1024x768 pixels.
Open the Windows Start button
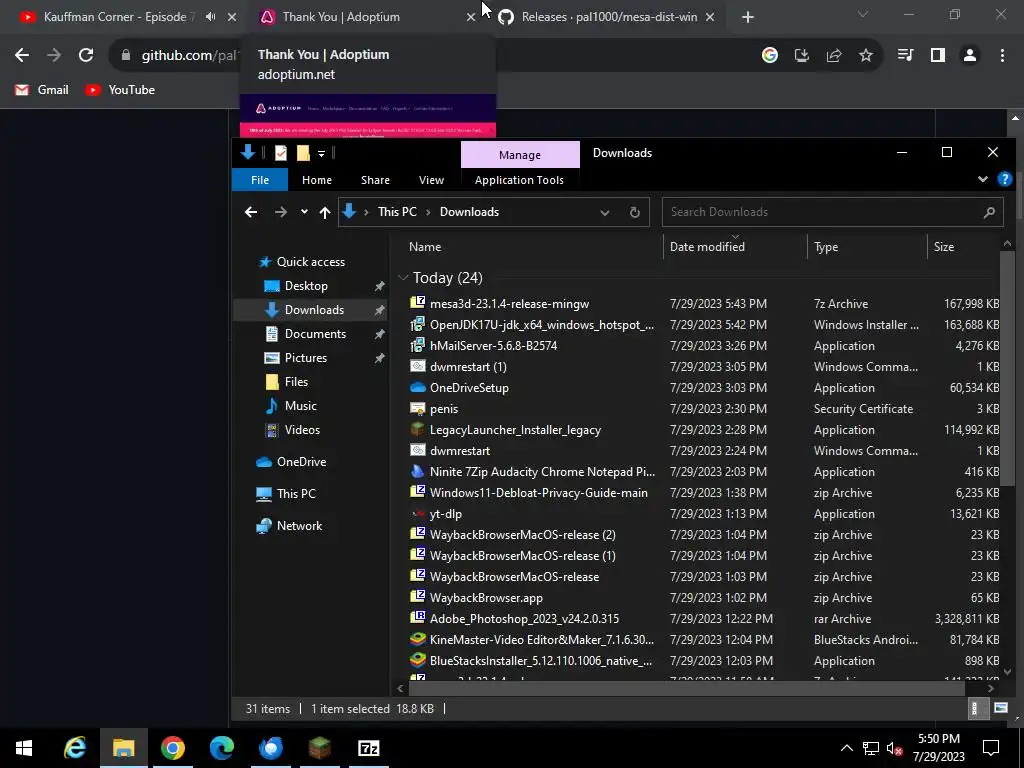coord(24,748)
